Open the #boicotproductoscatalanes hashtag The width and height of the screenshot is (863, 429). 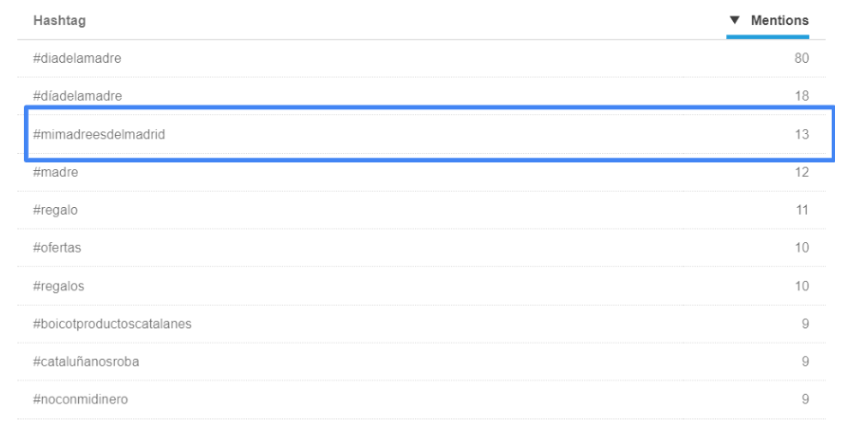(x=112, y=324)
